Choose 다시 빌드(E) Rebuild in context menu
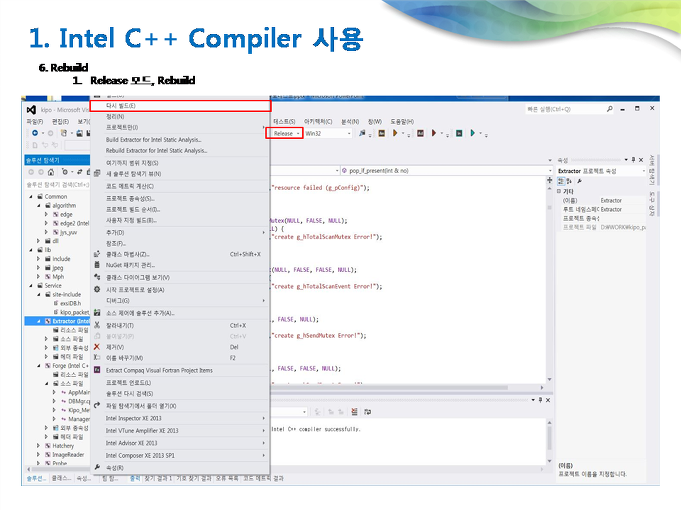Viewport: 681px width, 510px height. point(180,106)
